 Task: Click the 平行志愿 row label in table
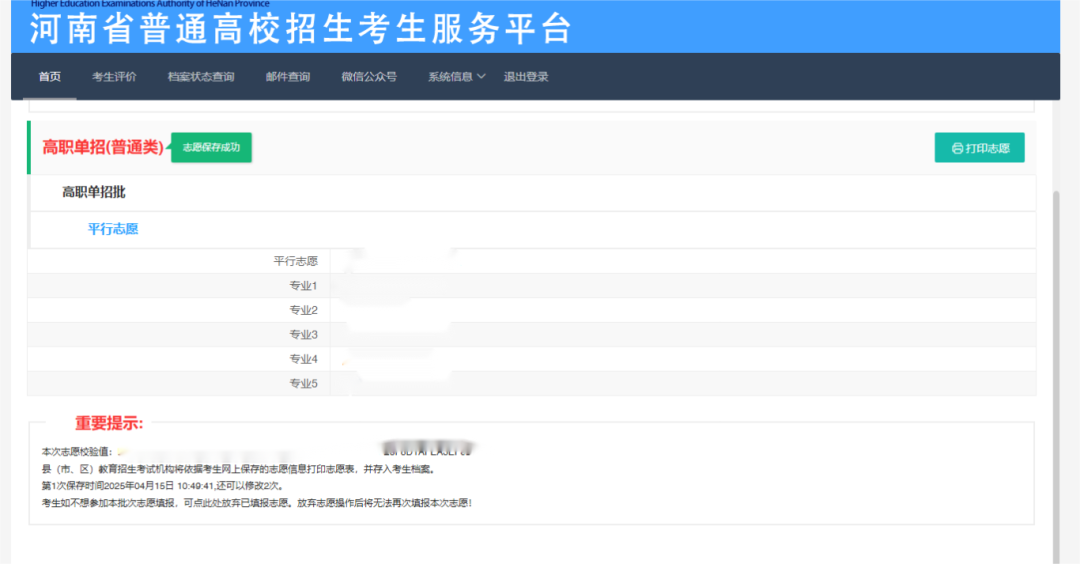[x=295, y=261]
